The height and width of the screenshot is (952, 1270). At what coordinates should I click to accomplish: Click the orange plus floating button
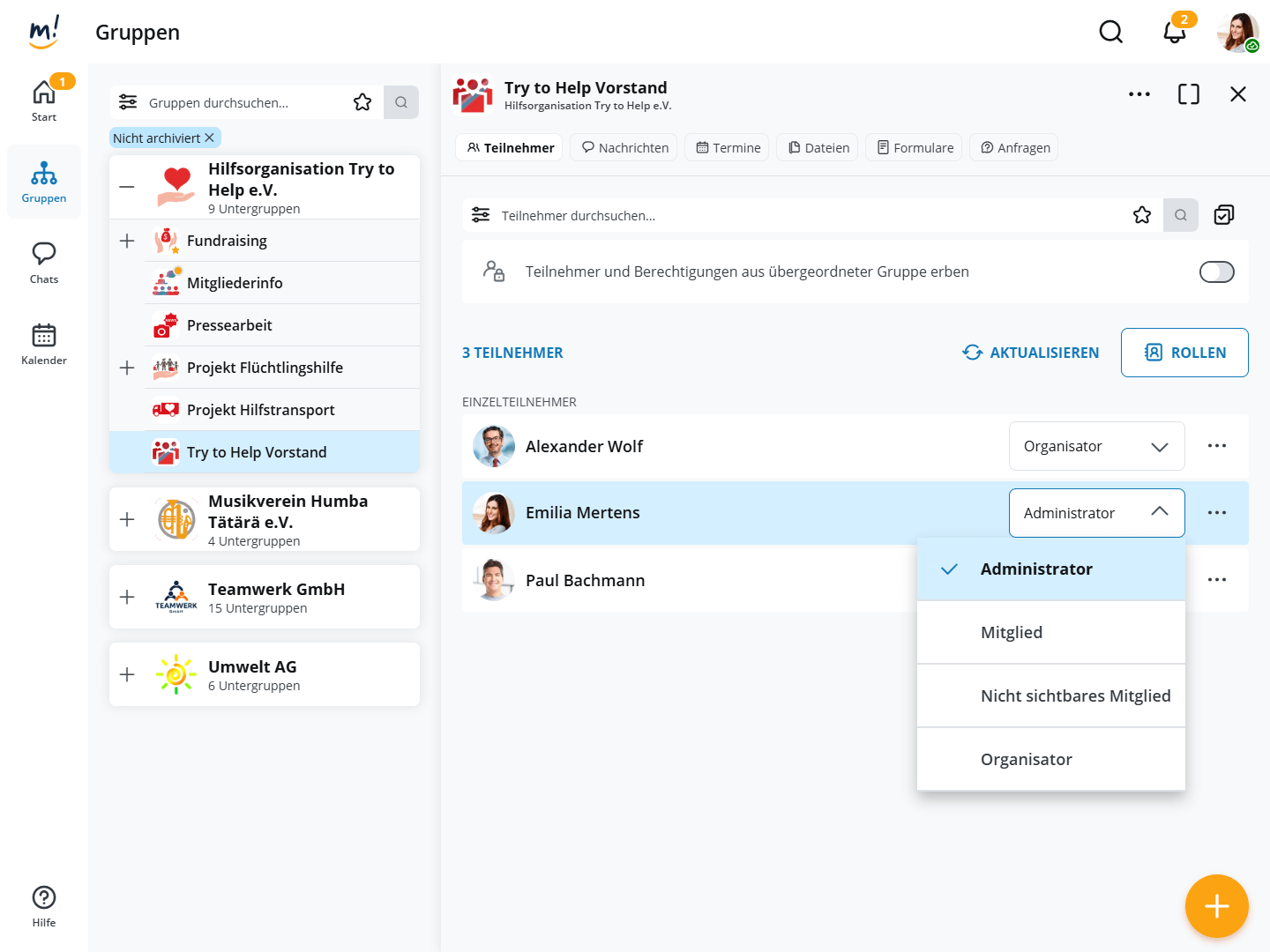tap(1216, 906)
